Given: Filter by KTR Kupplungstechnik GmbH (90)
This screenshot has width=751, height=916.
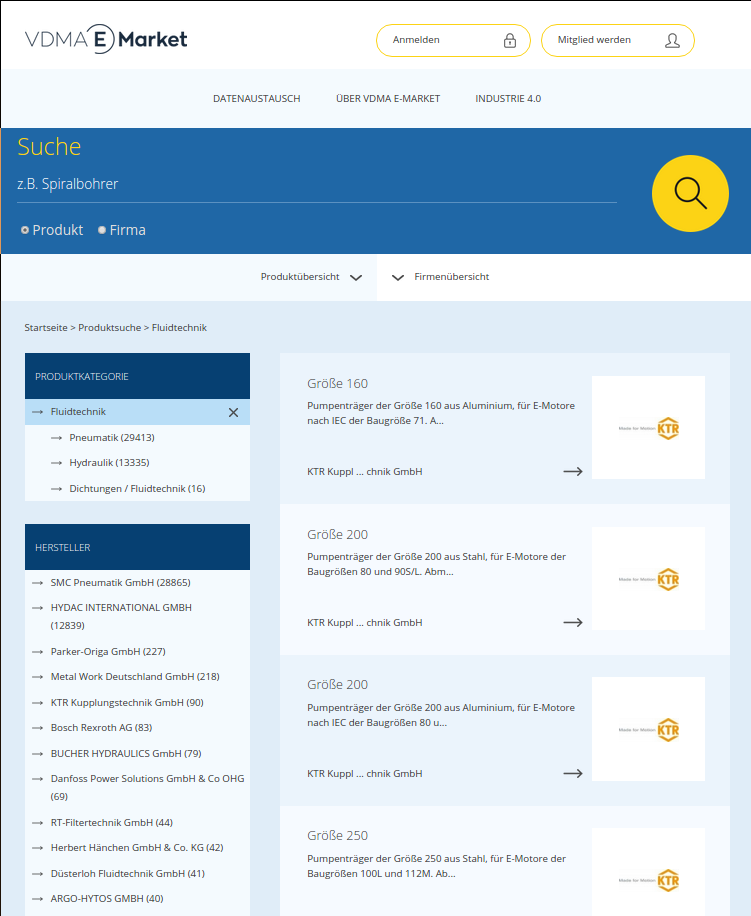Looking at the screenshot, I should (x=127, y=703).
